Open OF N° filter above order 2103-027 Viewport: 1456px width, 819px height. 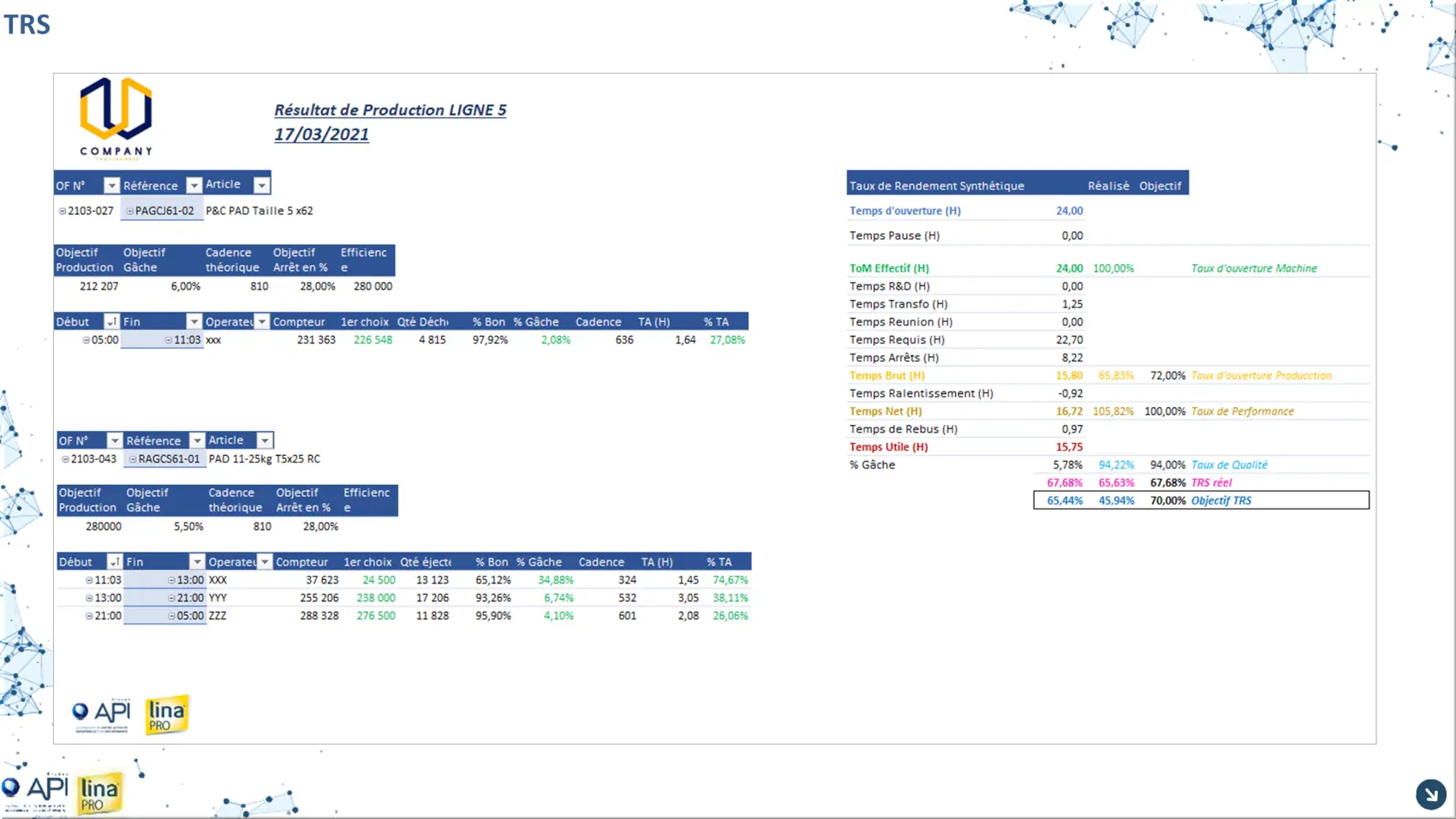coord(111,185)
